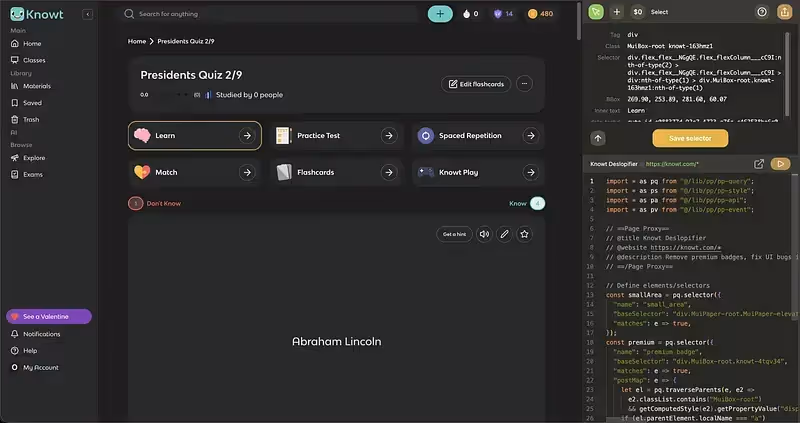Select the up-arrow parent element button
The width and height of the screenshot is (800, 423).
pyautogui.click(x=598, y=138)
